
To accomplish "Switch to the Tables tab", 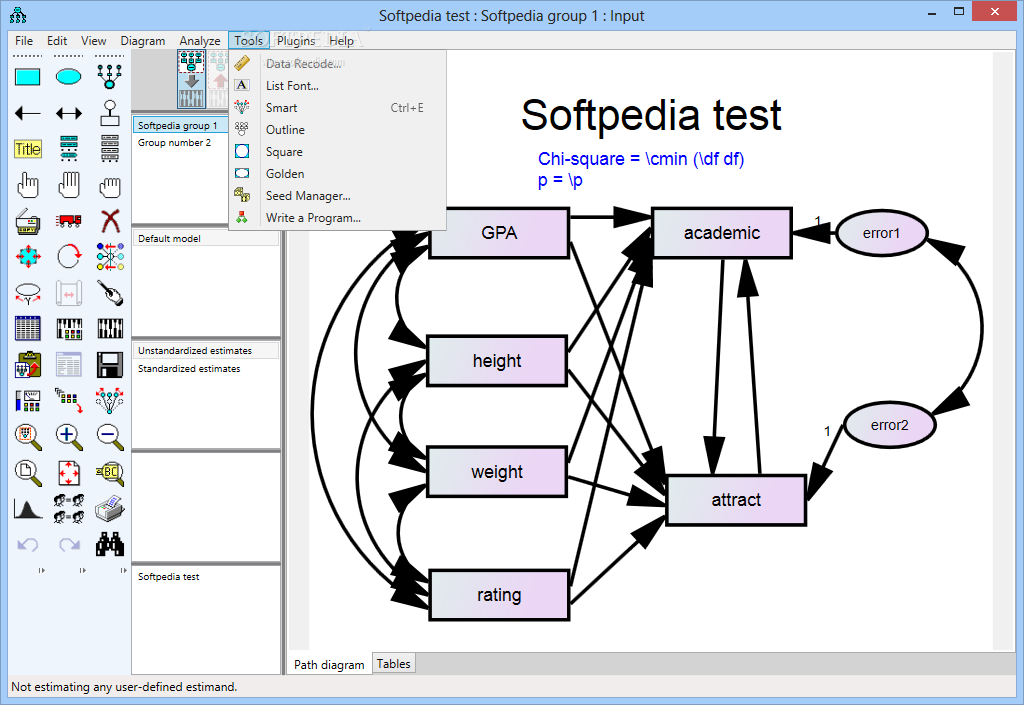I will pos(394,664).
